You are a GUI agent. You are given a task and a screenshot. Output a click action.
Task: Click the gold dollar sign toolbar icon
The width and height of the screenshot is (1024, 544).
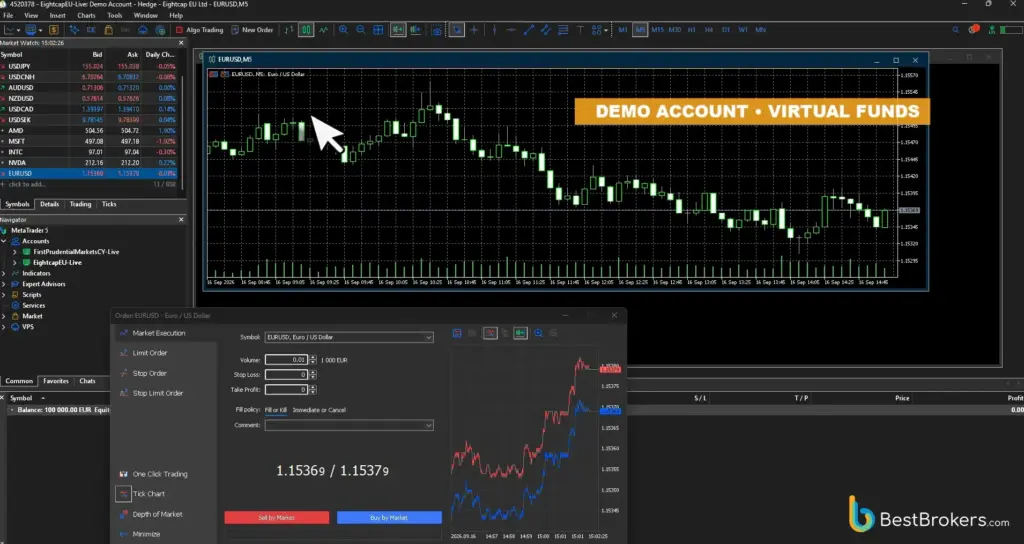(54, 30)
